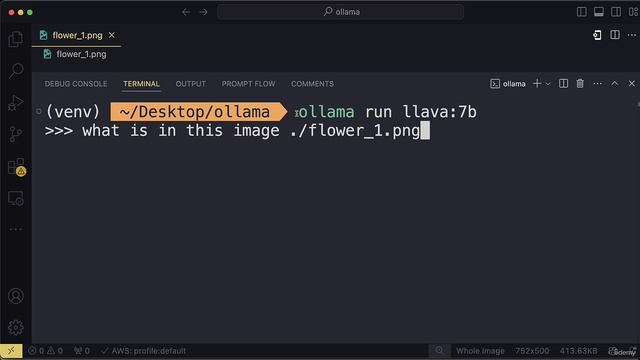Open terminal panel more actions ellipsis
This screenshot has width=640, height=360.
point(598,84)
